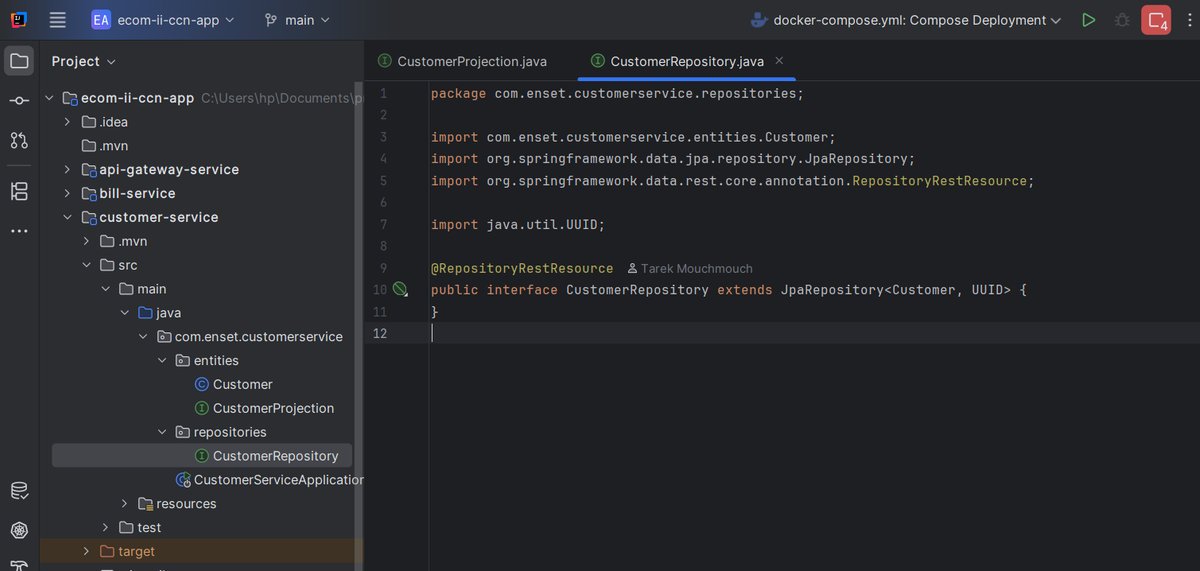Collapse the customer-service folder
Viewport: 1200px width, 571px height.
(x=67, y=218)
